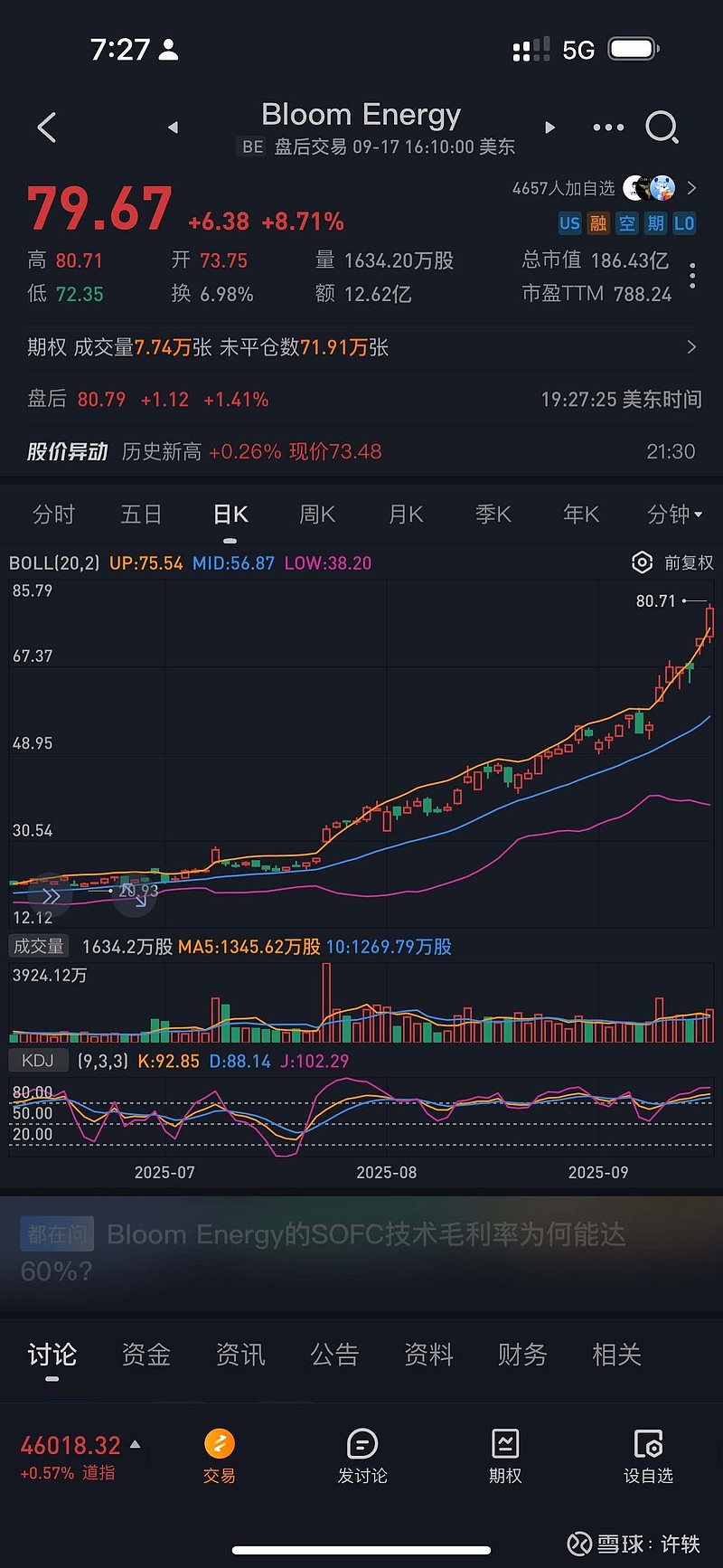Image resolution: width=723 pixels, height=1568 pixels.
Task: Tap the 成交量 indicator label
Action: [39, 946]
